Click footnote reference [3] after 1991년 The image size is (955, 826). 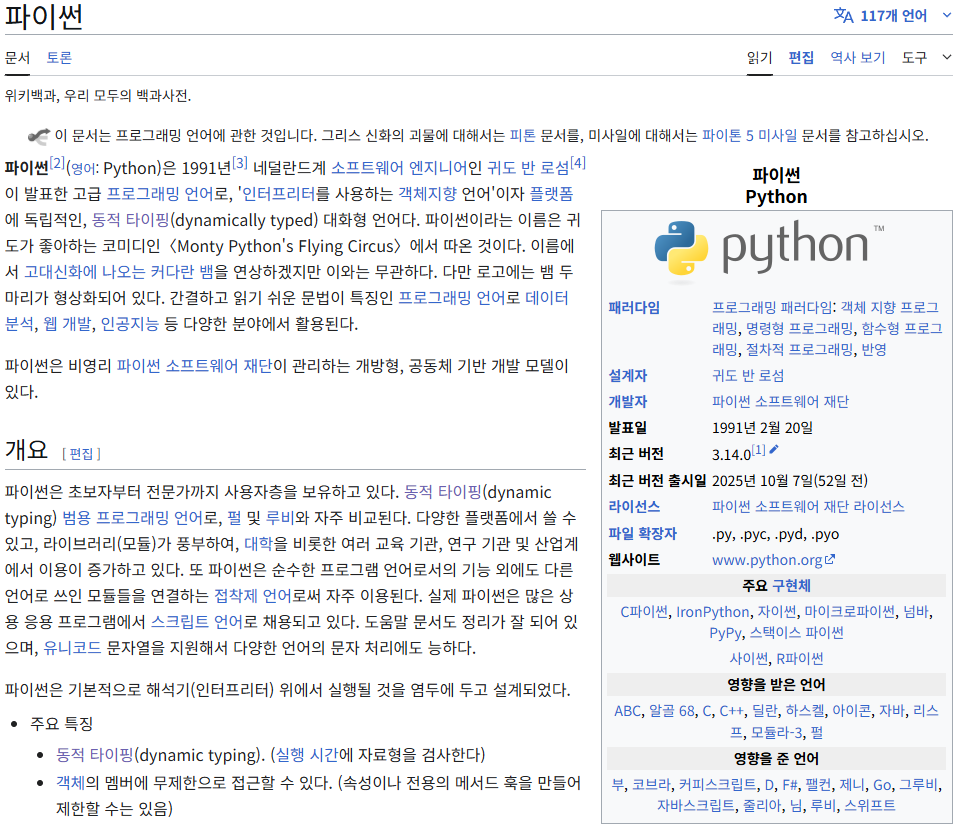240,163
